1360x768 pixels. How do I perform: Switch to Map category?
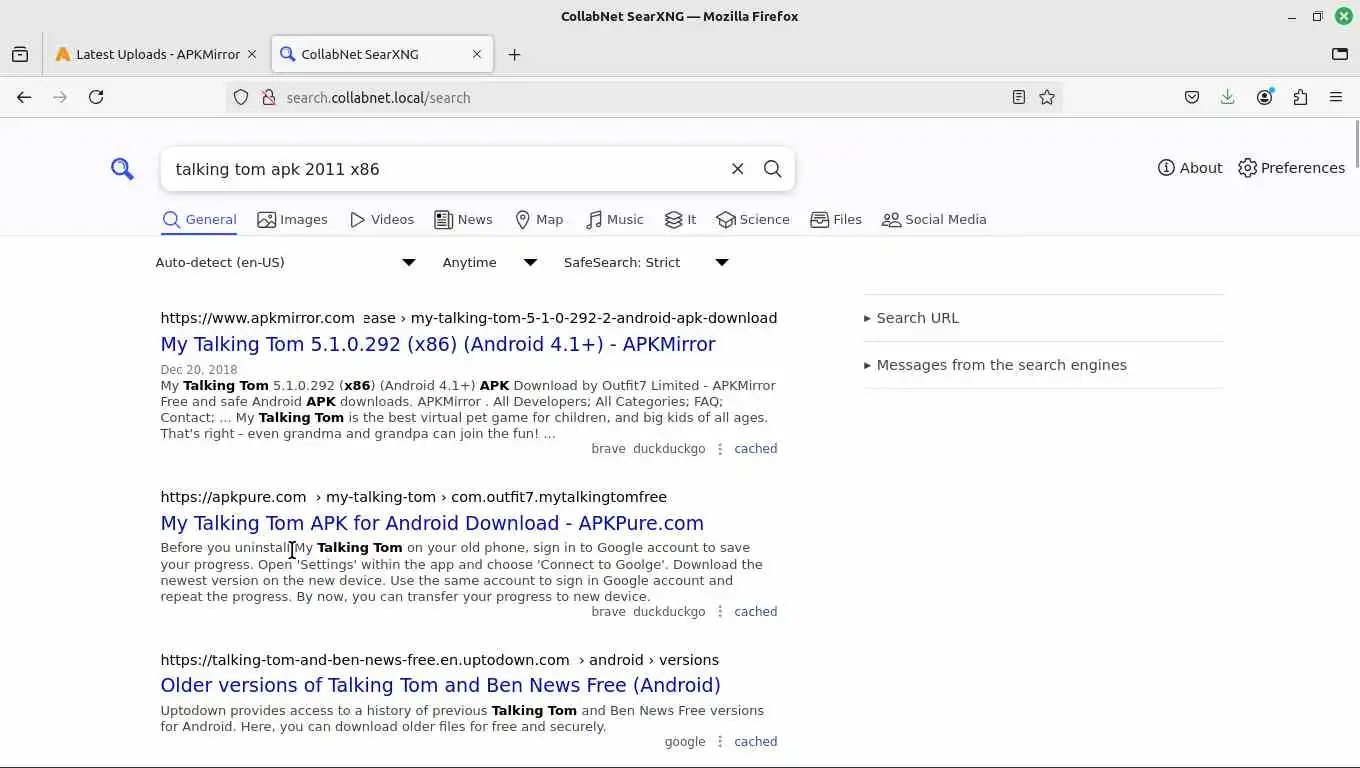click(539, 219)
